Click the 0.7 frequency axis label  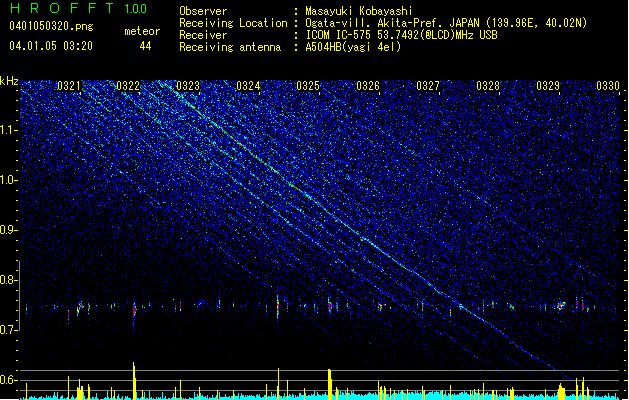coord(9,330)
